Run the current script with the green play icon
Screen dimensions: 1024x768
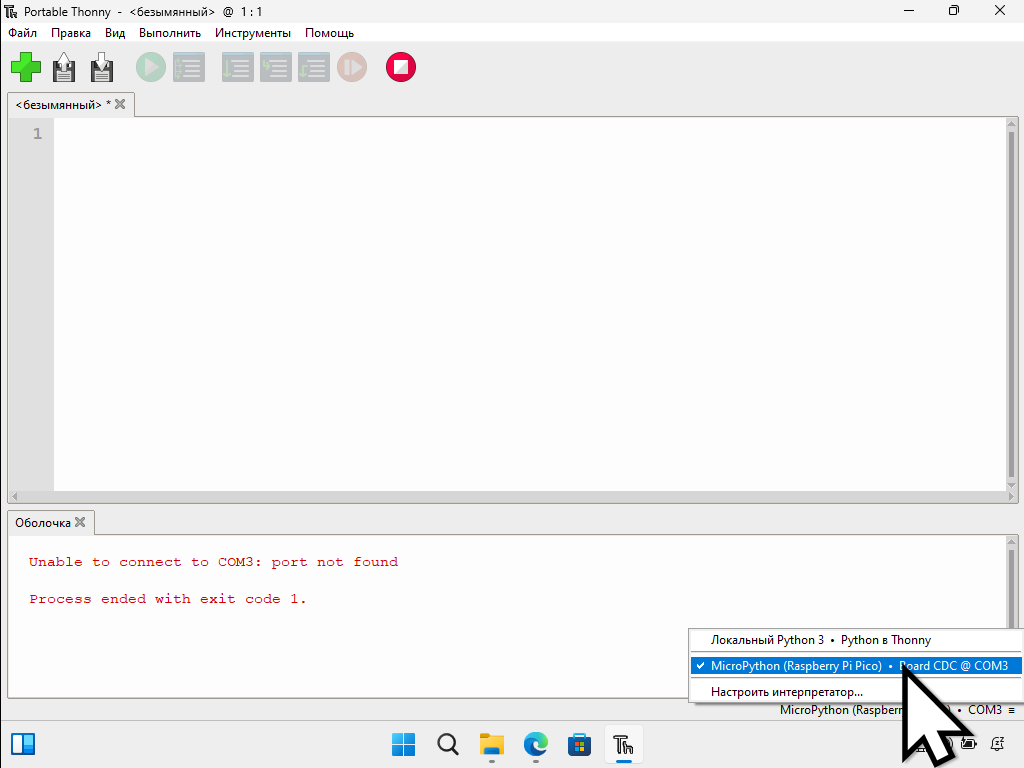[x=151, y=67]
